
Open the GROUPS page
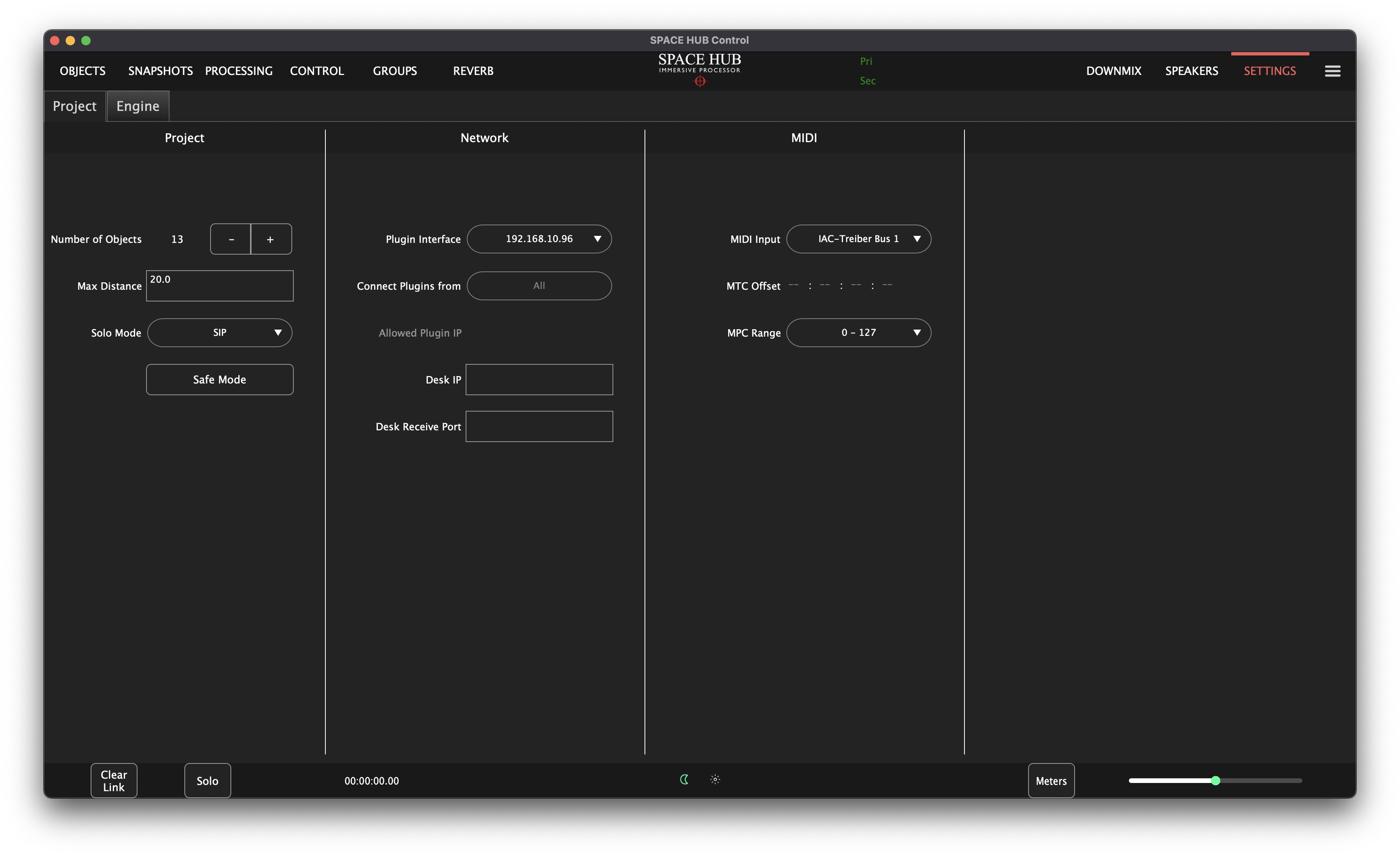[395, 71]
